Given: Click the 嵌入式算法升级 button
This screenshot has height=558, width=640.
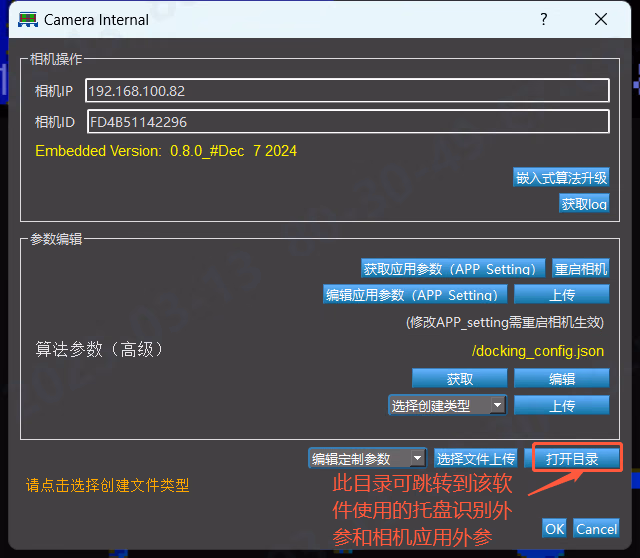Looking at the screenshot, I should [x=561, y=178].
